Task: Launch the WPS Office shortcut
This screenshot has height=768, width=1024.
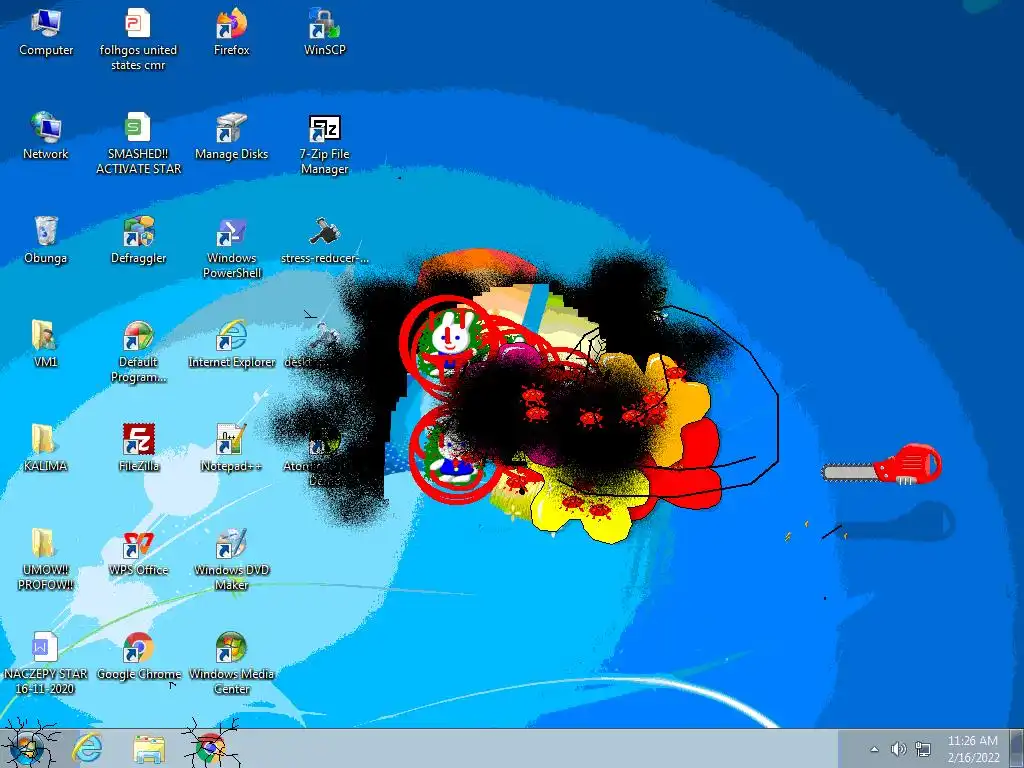Action: [138, 552]
